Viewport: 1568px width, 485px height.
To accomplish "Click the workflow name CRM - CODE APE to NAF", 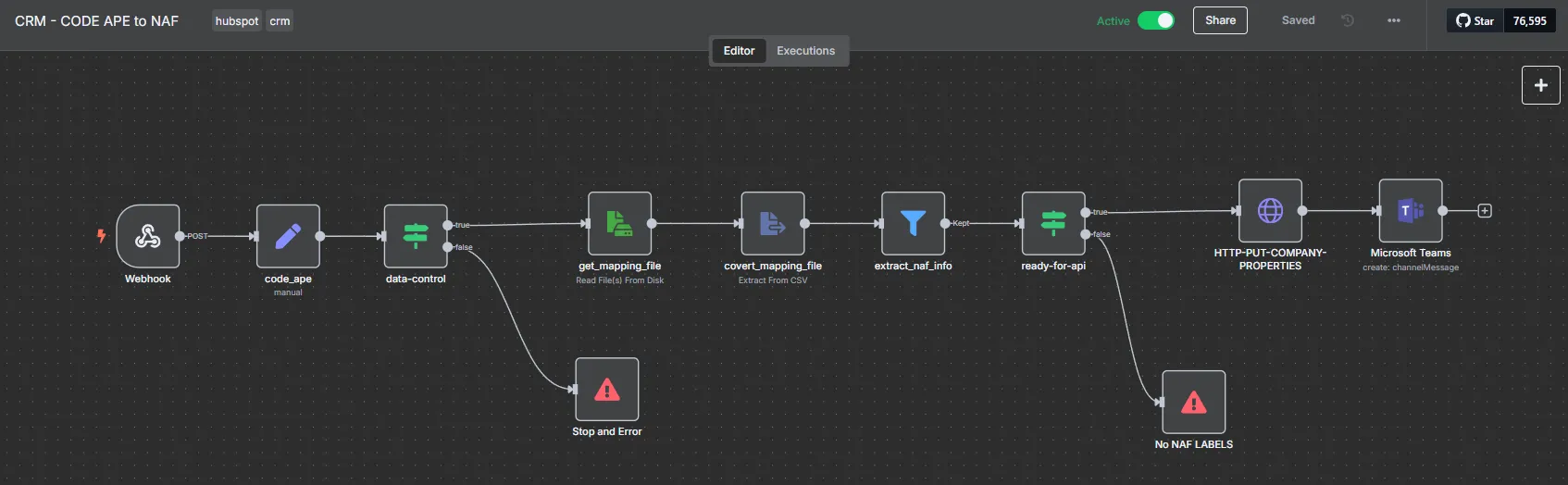I will click(96, 20).
